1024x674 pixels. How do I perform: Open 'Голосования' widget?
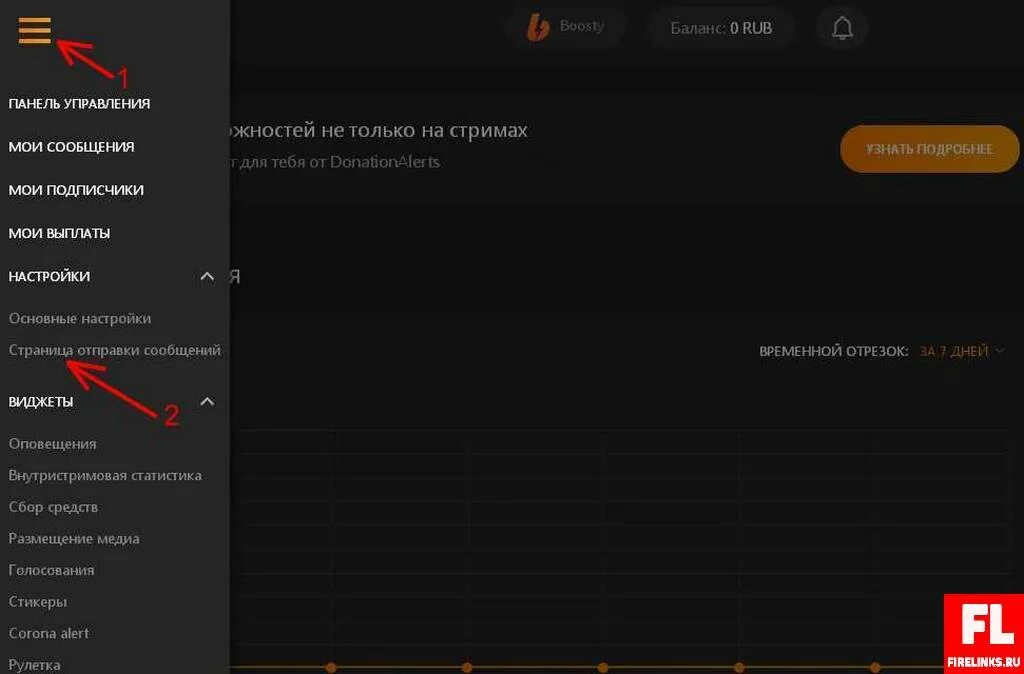(52, 570)
